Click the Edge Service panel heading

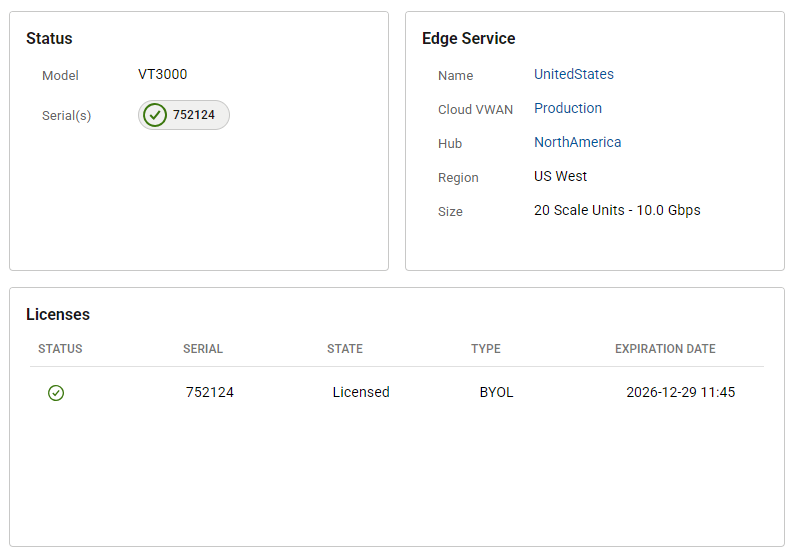click(468, 39)
